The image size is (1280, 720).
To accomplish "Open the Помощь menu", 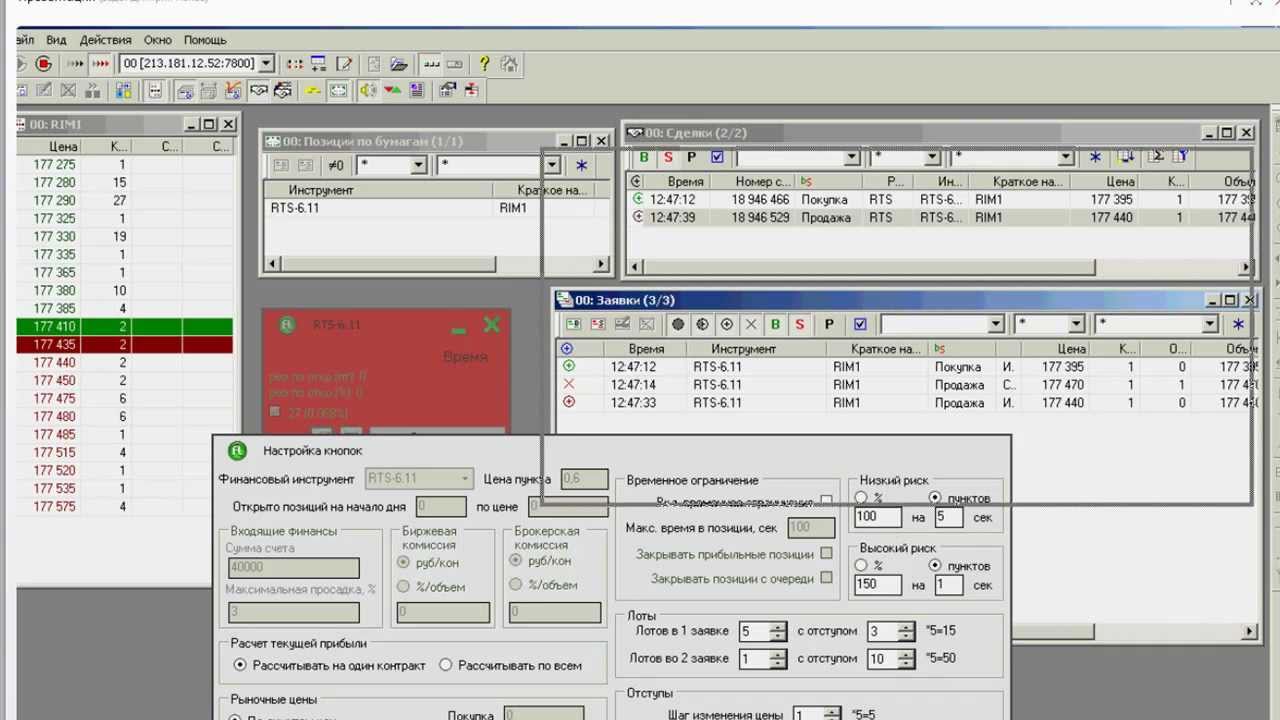I will (205, 40).
